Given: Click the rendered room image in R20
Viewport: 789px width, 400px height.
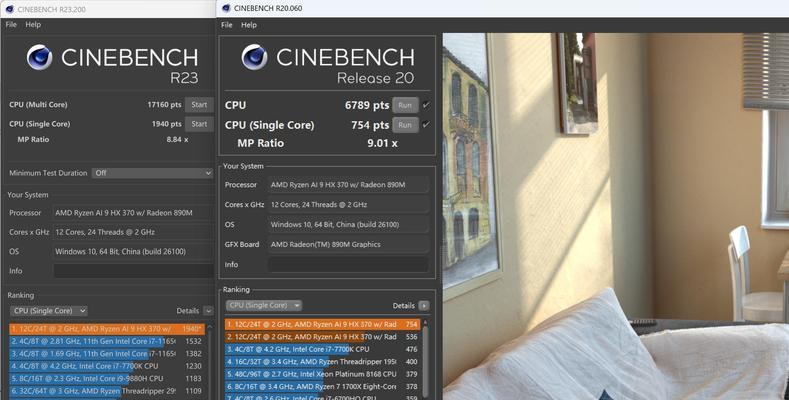Looking at the screenshot, I should click(615, 216).
